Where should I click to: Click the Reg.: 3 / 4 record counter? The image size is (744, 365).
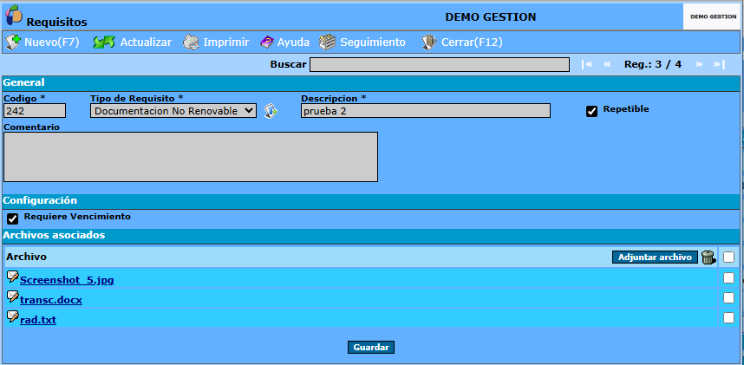[653, 64]
